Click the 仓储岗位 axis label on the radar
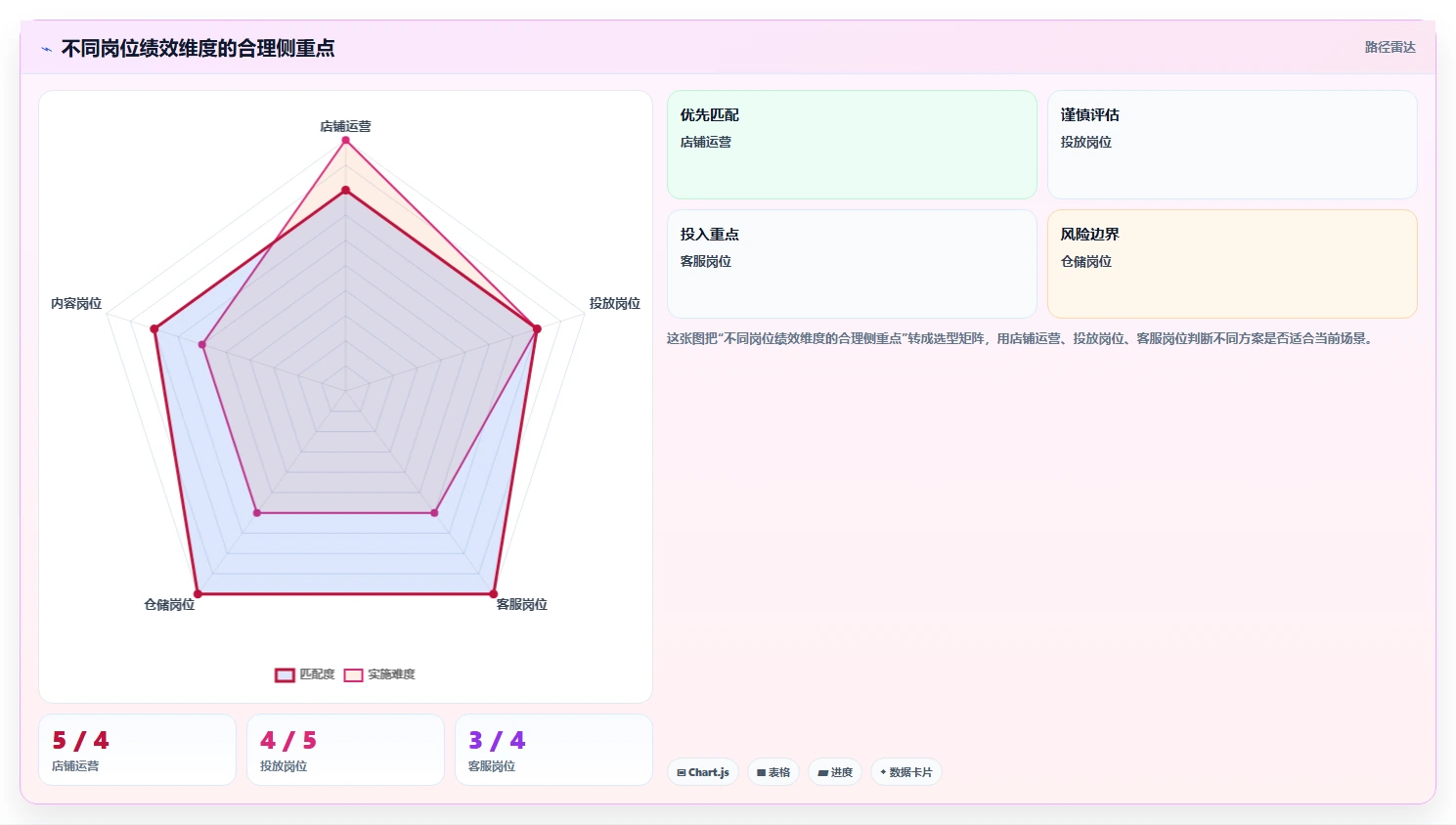The height and width of the screenshot is (825, 1456). pyautogui.click(x=169, y=604)
